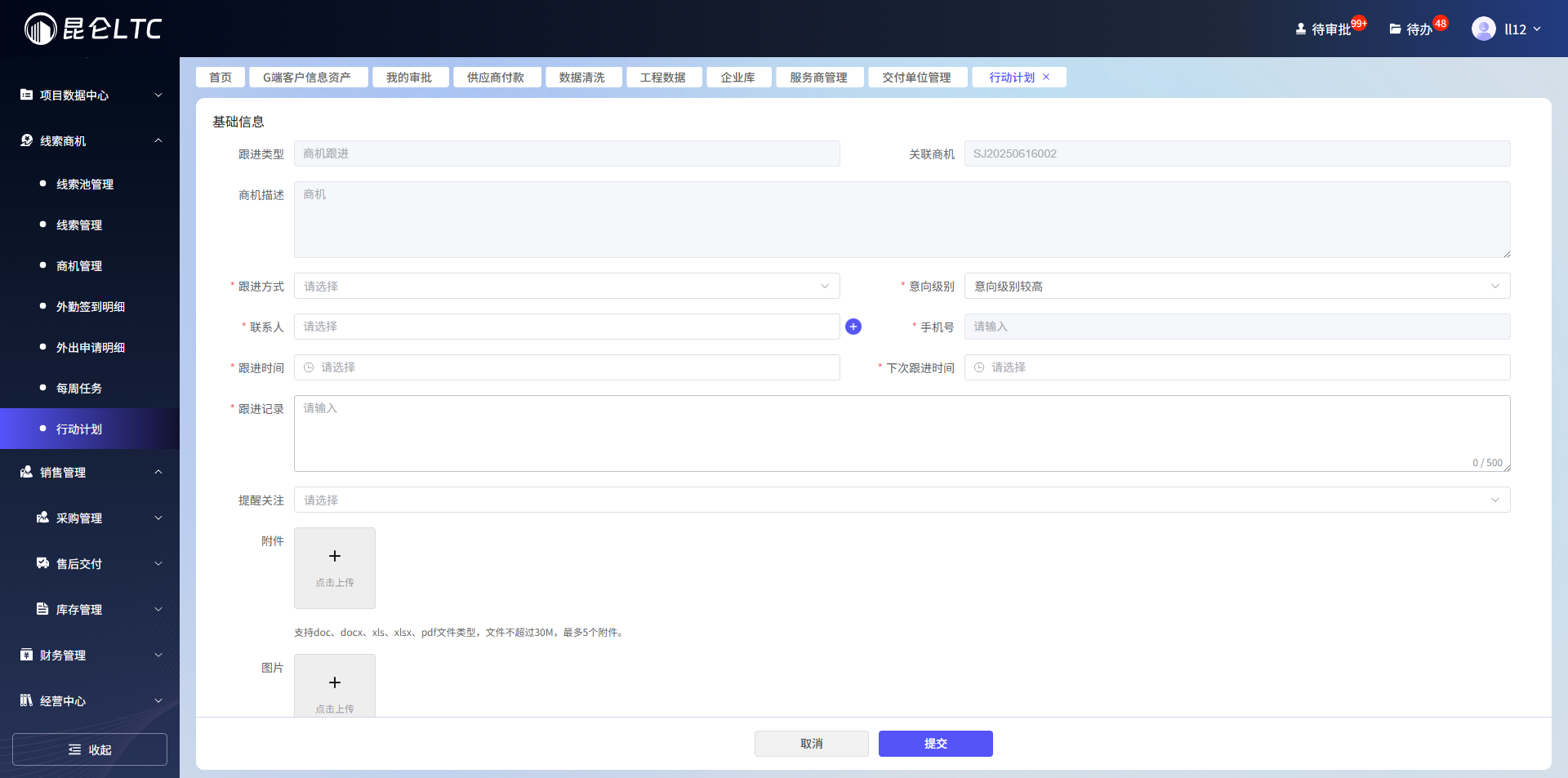This screenshot has height=778, width=1568.
Task: Open the 项目数据中心 sidebar module
Action: pyautogui.click(x=27, y=95)
